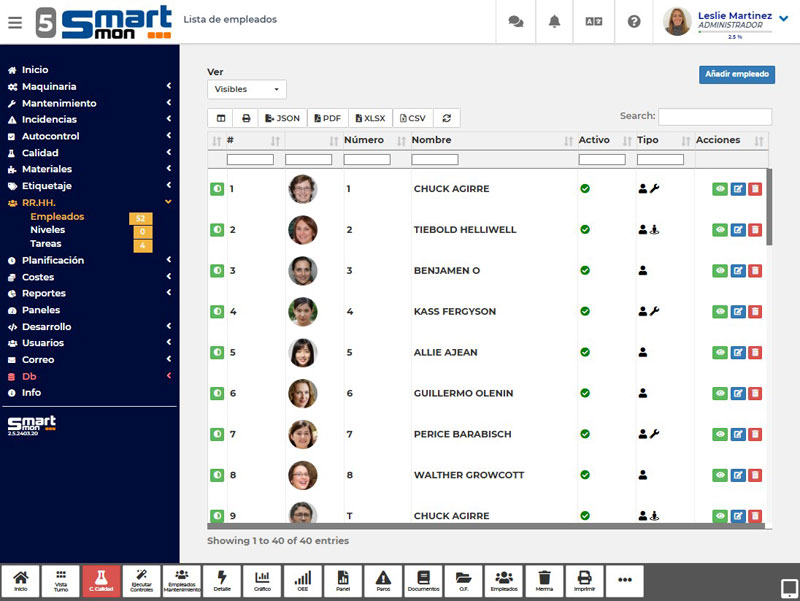Select the Paros icon in the bottom toolbar
Screen dimensions: 800x601
[382, 580]
